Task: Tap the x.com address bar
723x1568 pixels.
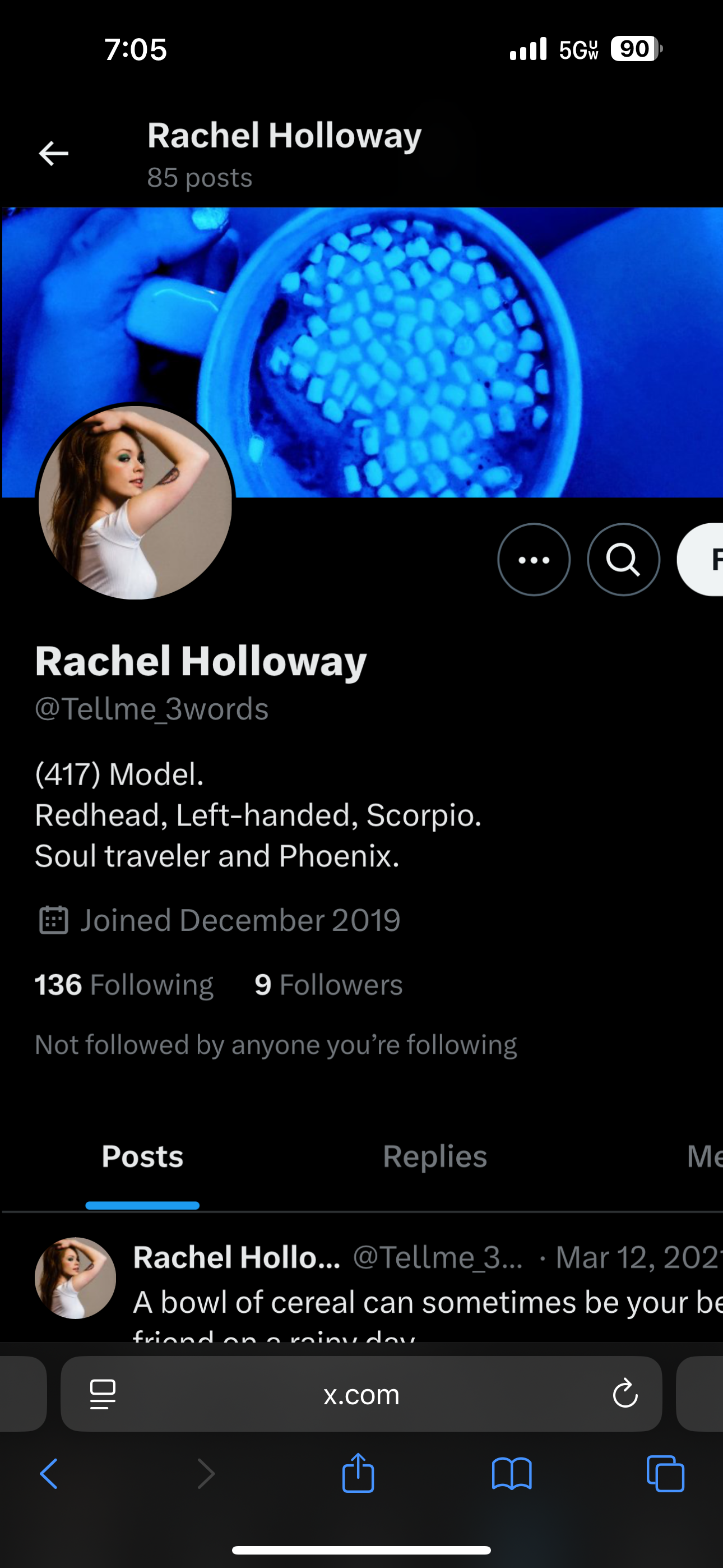Action: (361, 1394)
